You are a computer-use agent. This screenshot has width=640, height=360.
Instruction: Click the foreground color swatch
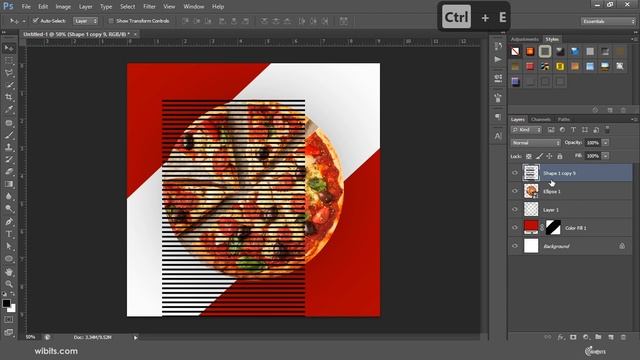6,303
